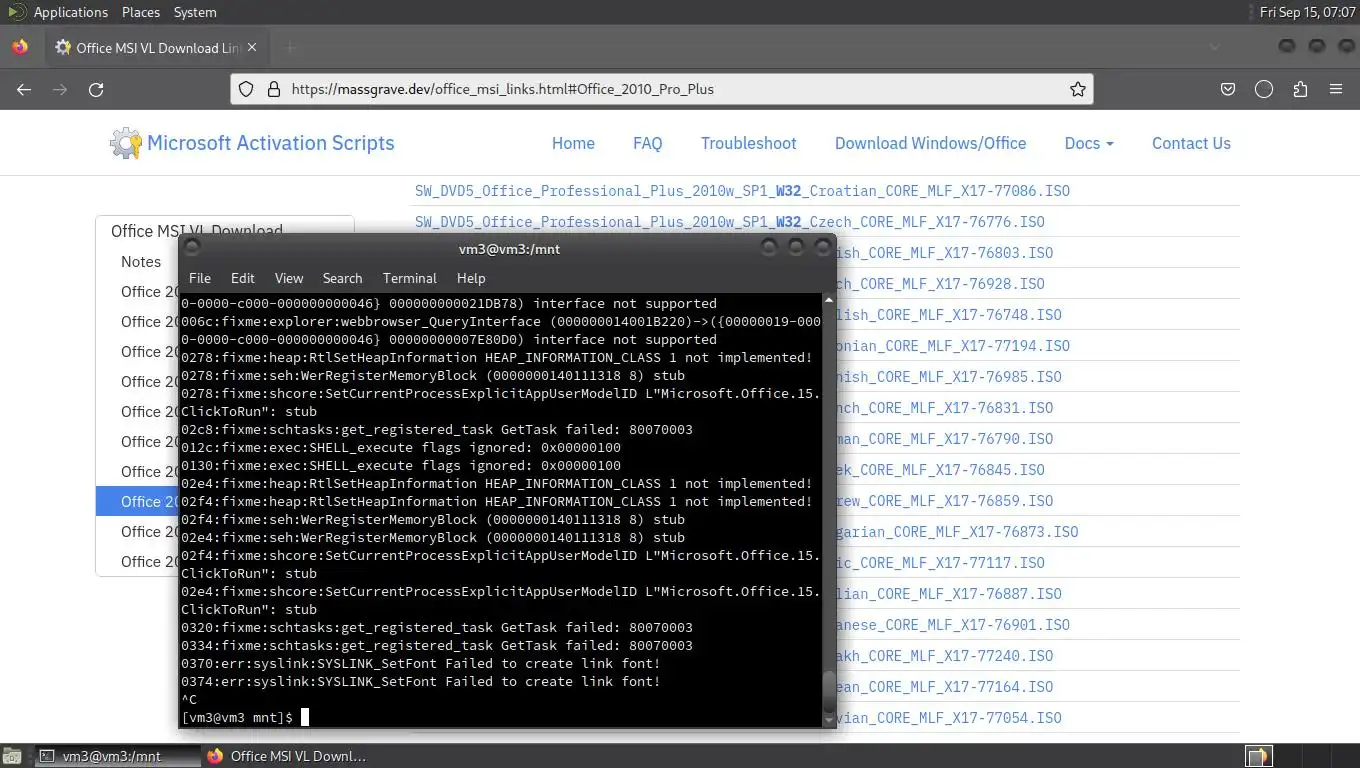Open the Places menu
Screen dimensions: 1360x768
click(141, 12)
